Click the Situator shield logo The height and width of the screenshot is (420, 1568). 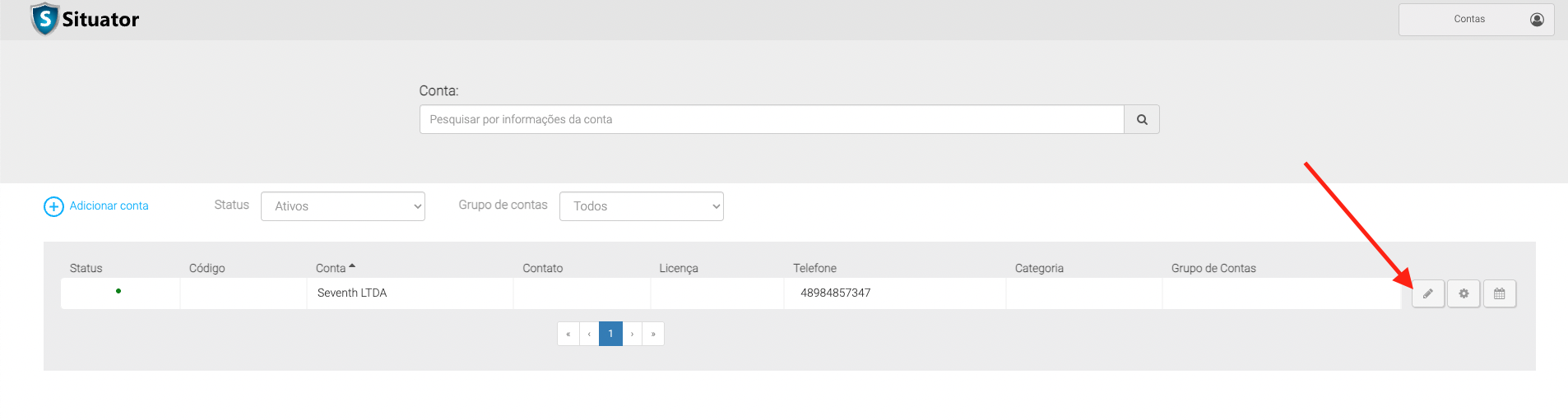click(44, 19)
